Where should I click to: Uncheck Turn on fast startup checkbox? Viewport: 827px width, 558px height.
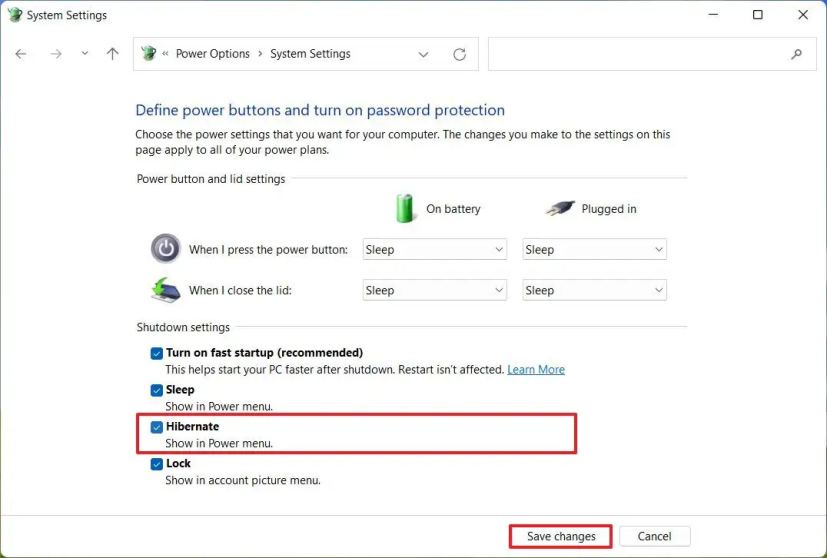[x=157, y=353]
